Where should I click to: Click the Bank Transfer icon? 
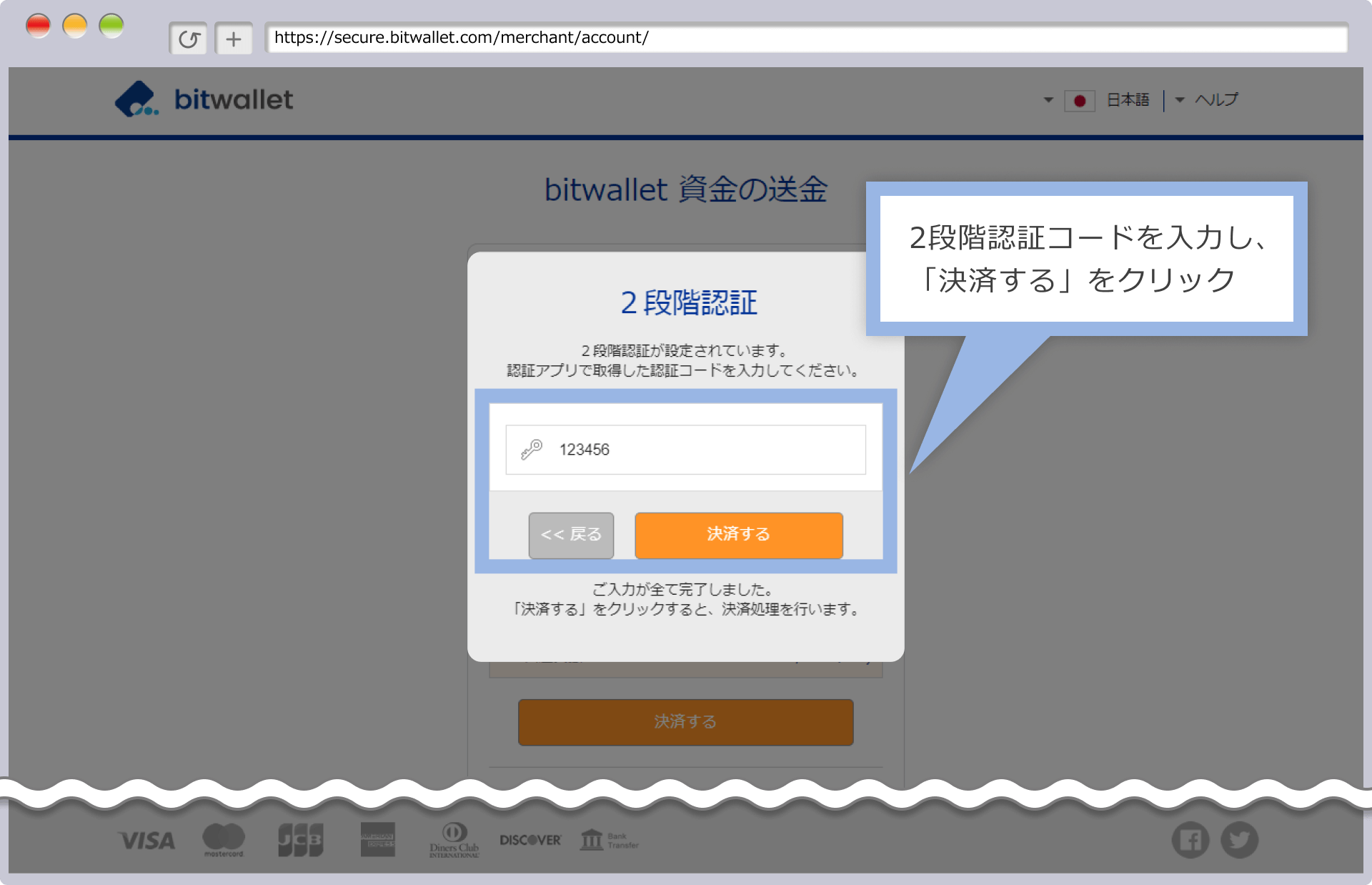pos(610,840)
